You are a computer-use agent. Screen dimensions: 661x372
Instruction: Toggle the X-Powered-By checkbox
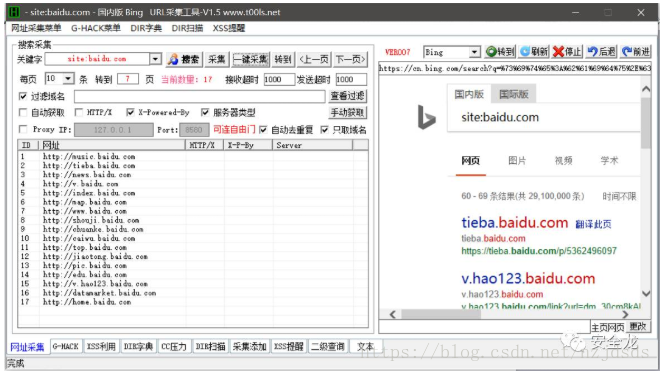[130, 112]
